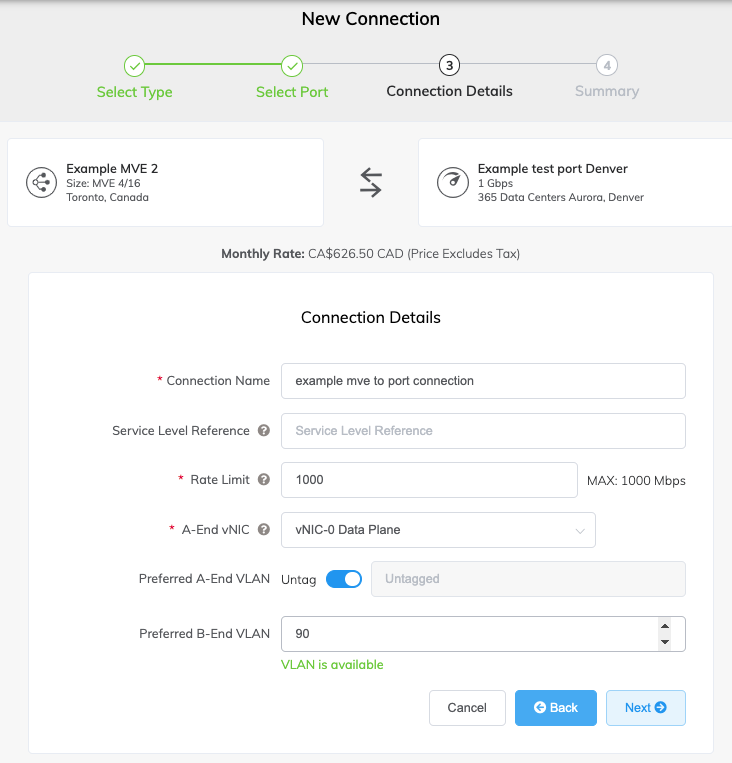Image resolution: width=732 pixels, height=763 pixels.
Task: Click the Select Type completed checkmark icon
Action: point(134,66)
